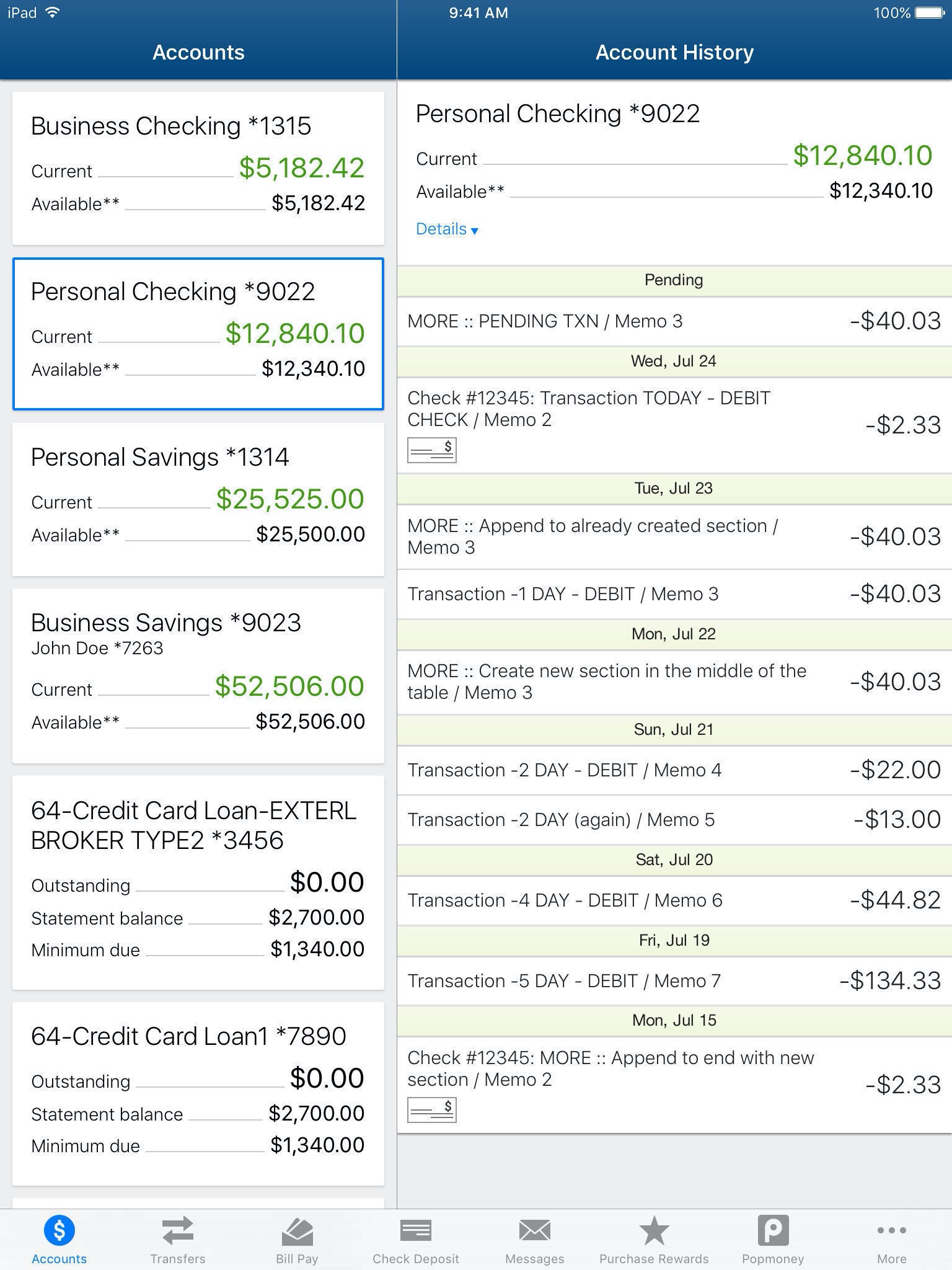Select Personal Savings *1314 account card
The height and width of the screenshot is (1270, 952).
198,499
